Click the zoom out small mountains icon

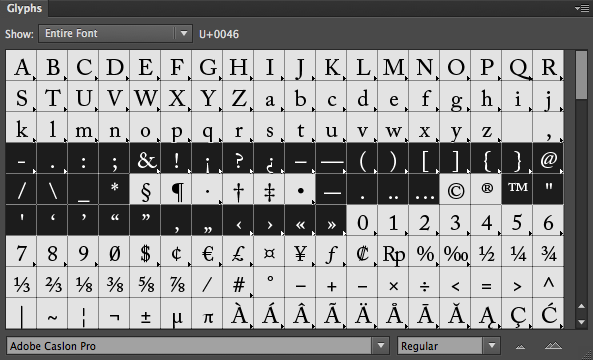tap(521, 346)
